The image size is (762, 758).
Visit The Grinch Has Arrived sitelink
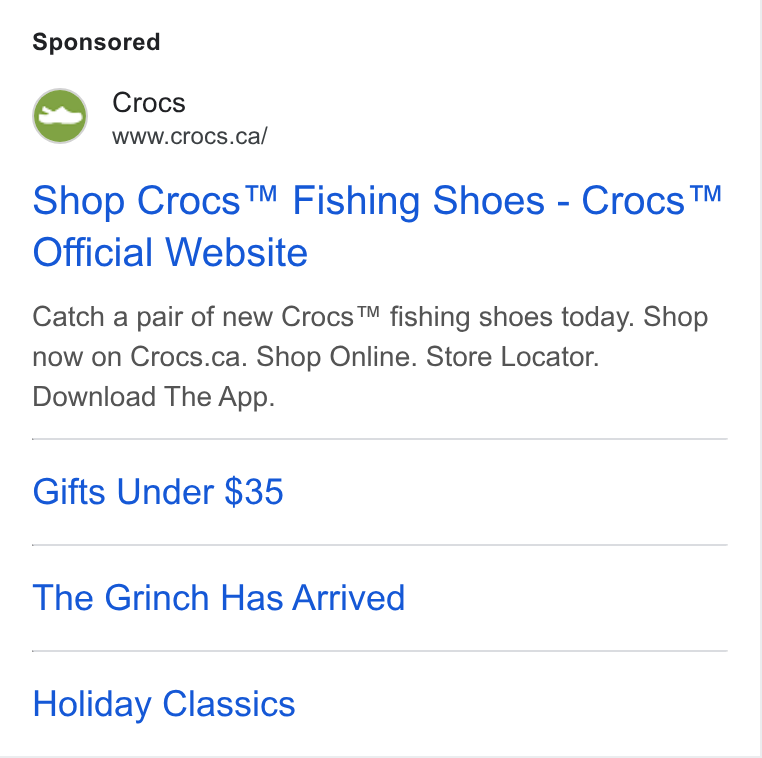tap(219, 597)
